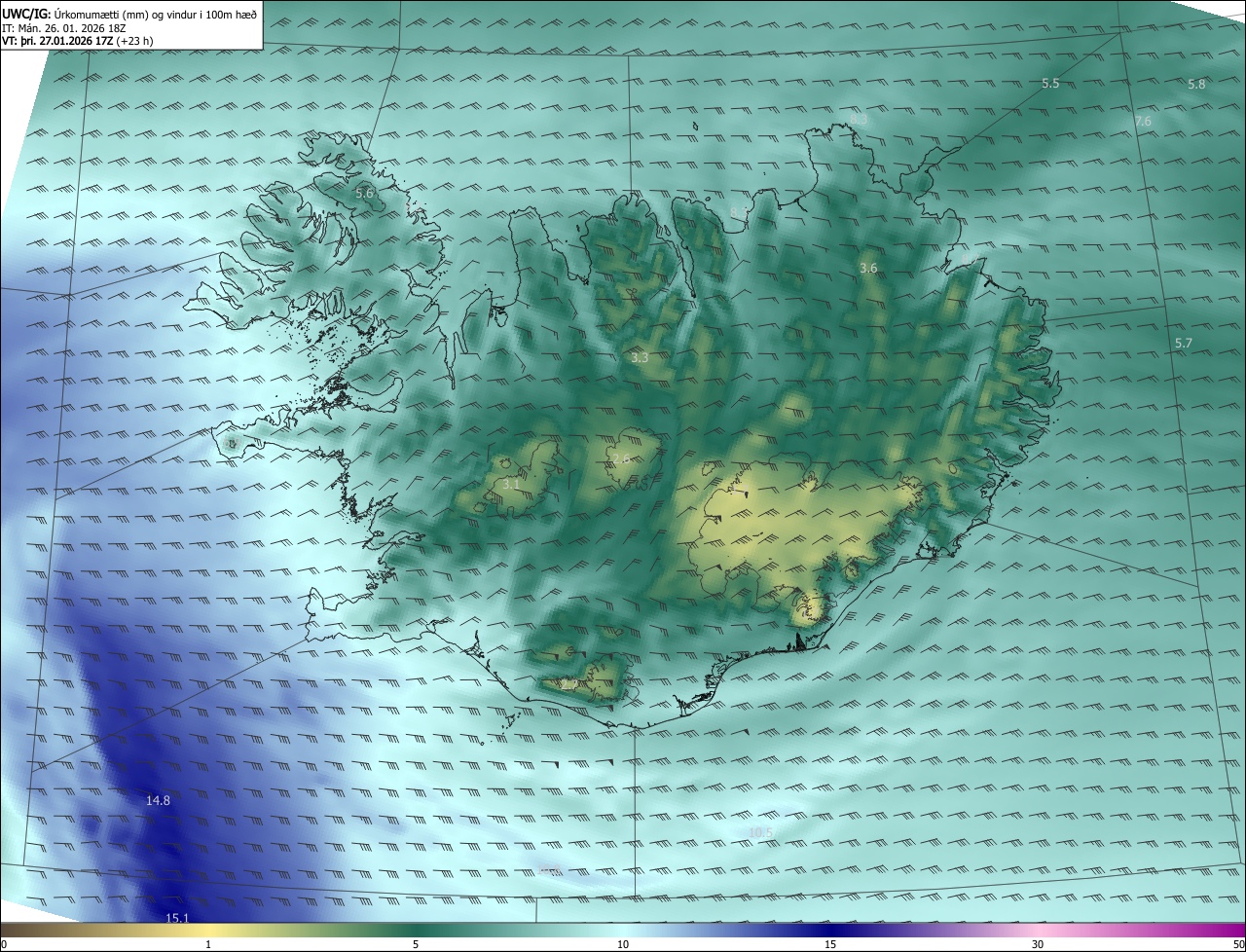Select the 7.6 value label
Image resolution: width=1246 pixels, height=952 pixels.
[1143, 122]
